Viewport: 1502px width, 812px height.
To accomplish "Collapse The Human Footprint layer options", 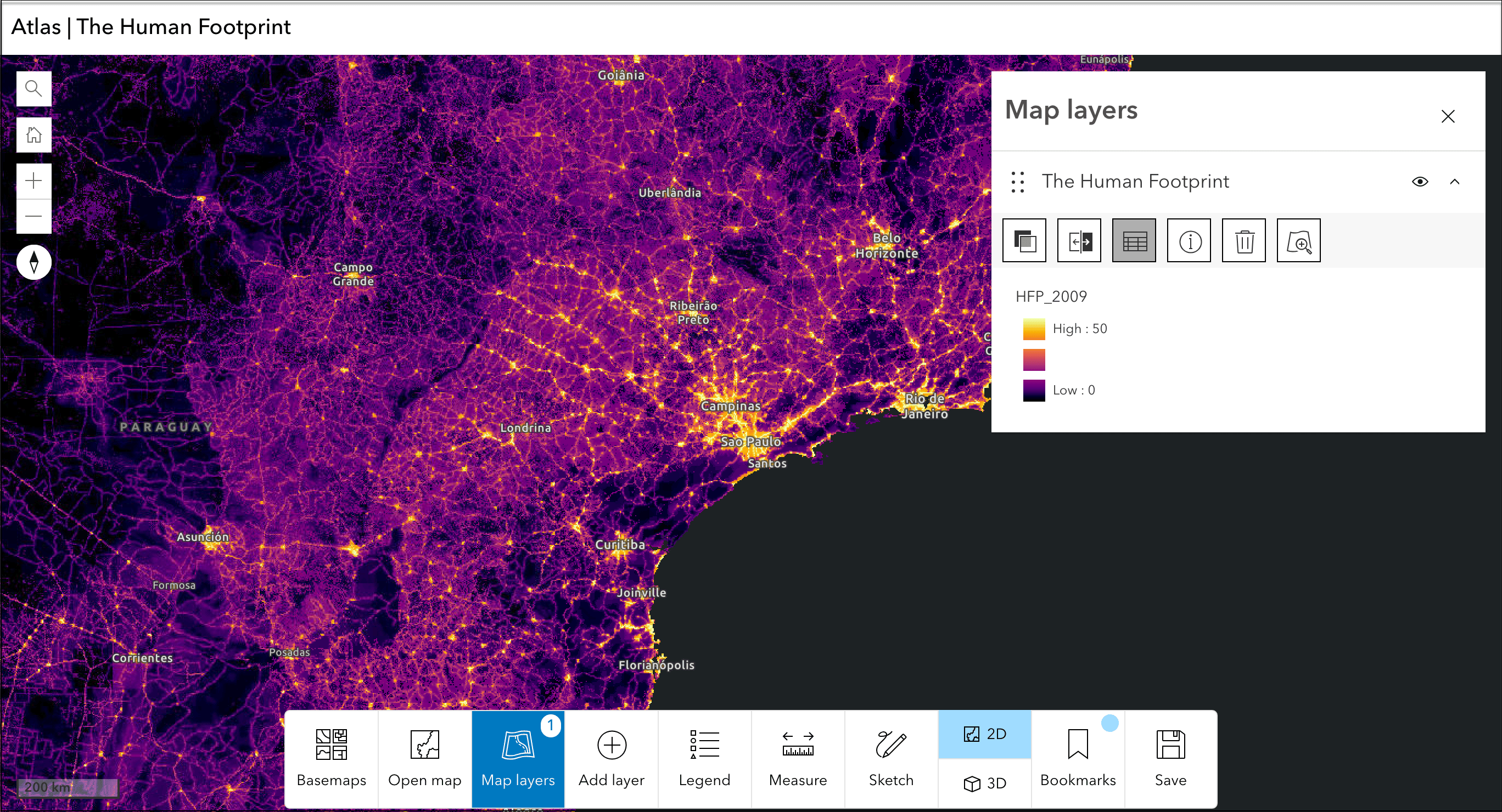I will (x=1455, y=181).
